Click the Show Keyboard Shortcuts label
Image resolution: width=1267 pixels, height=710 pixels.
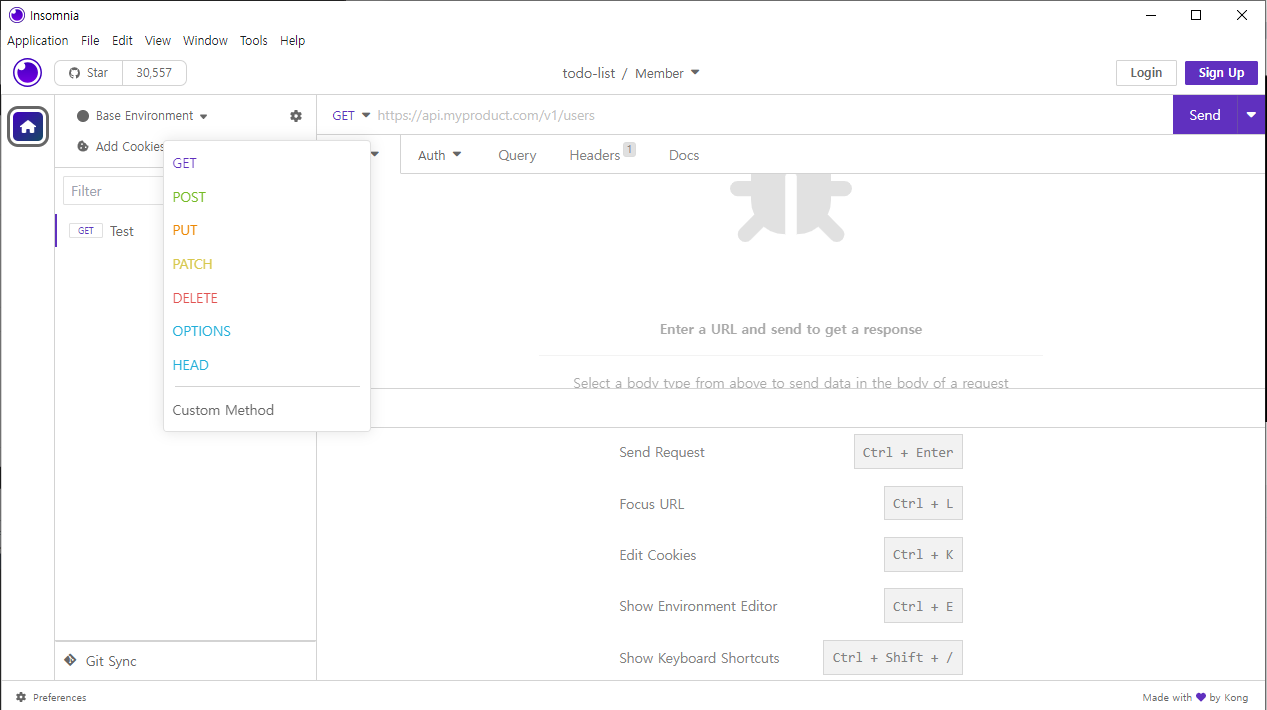699,658
